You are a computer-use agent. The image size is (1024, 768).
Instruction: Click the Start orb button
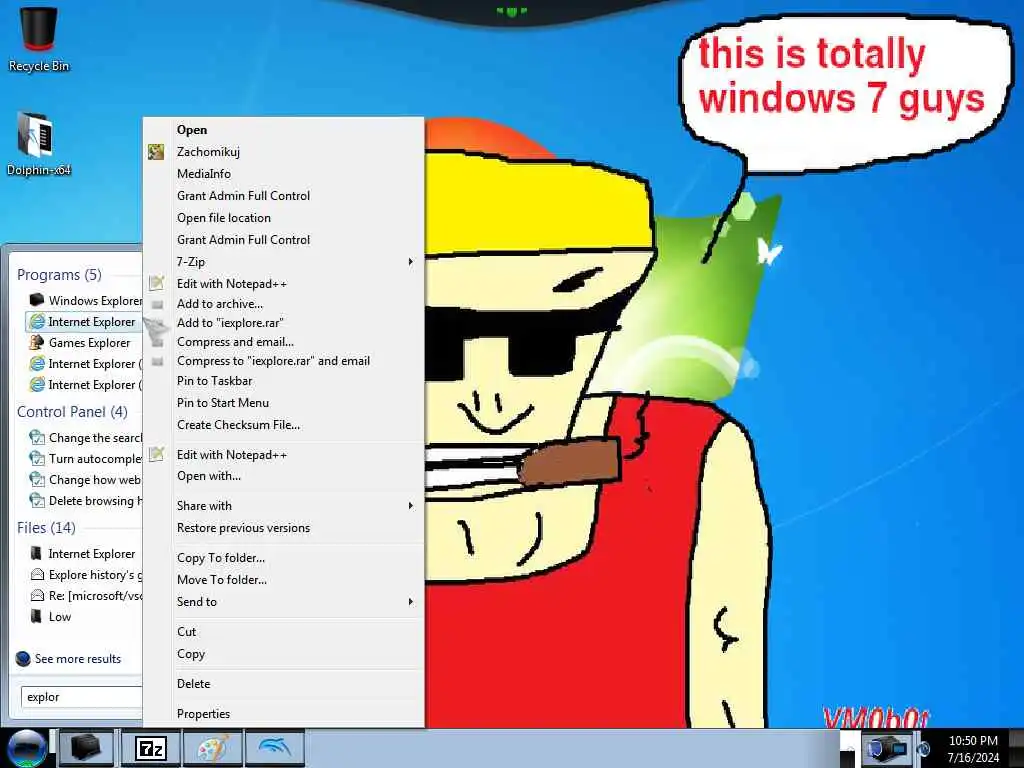point(27,748)
